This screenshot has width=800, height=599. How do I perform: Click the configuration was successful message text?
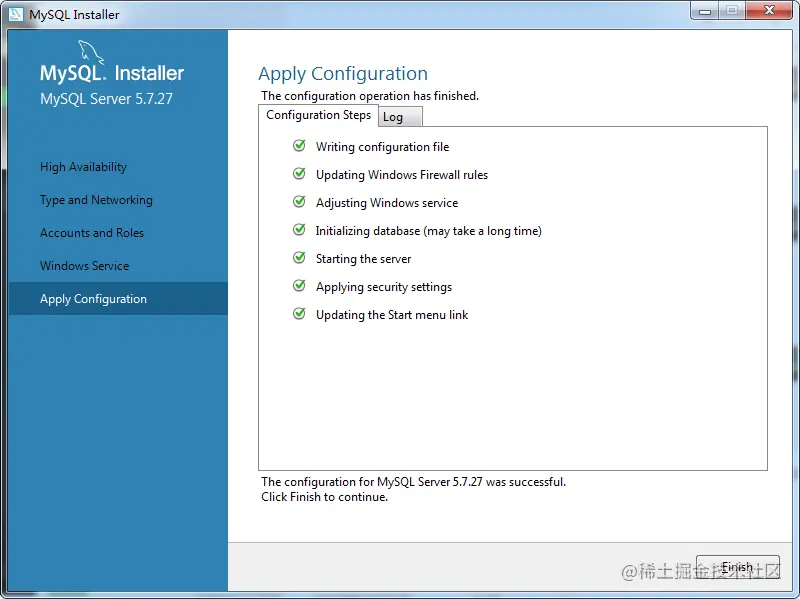[x=413, y=482]
